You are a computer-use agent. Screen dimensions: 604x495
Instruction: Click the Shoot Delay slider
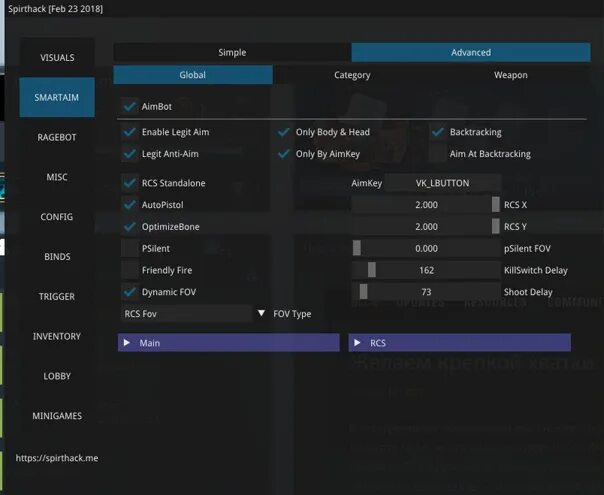[x=426, y=292]
